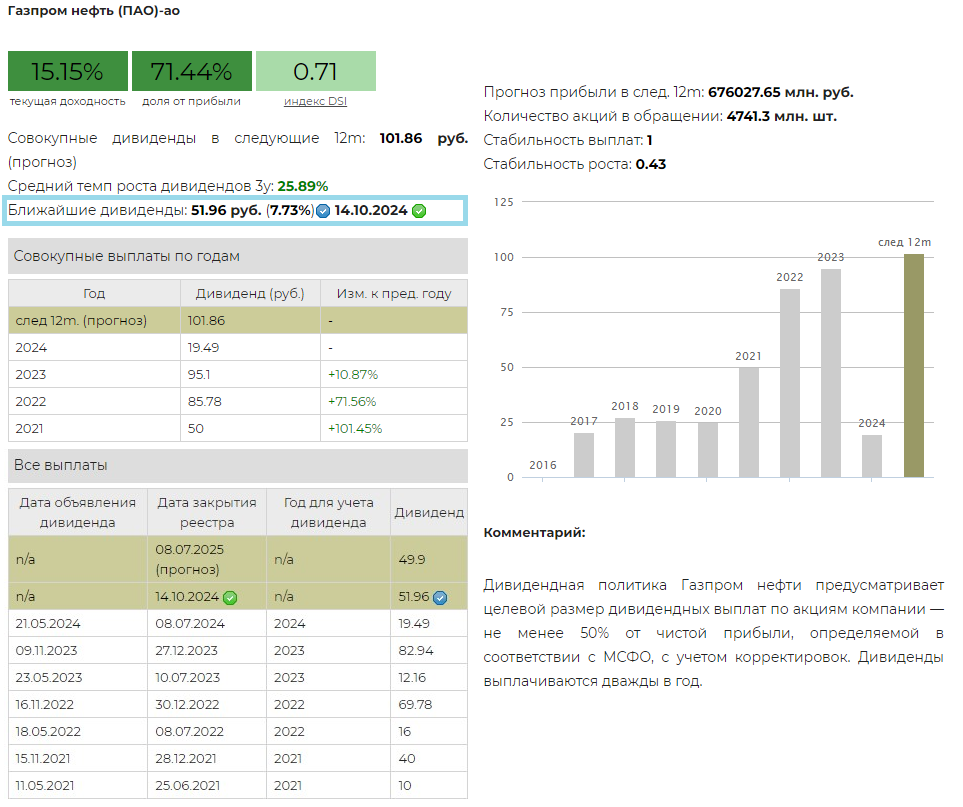This screenshot has width=963, height=807.
Task: Open the индекс DSI link
Action: point(315,101)
